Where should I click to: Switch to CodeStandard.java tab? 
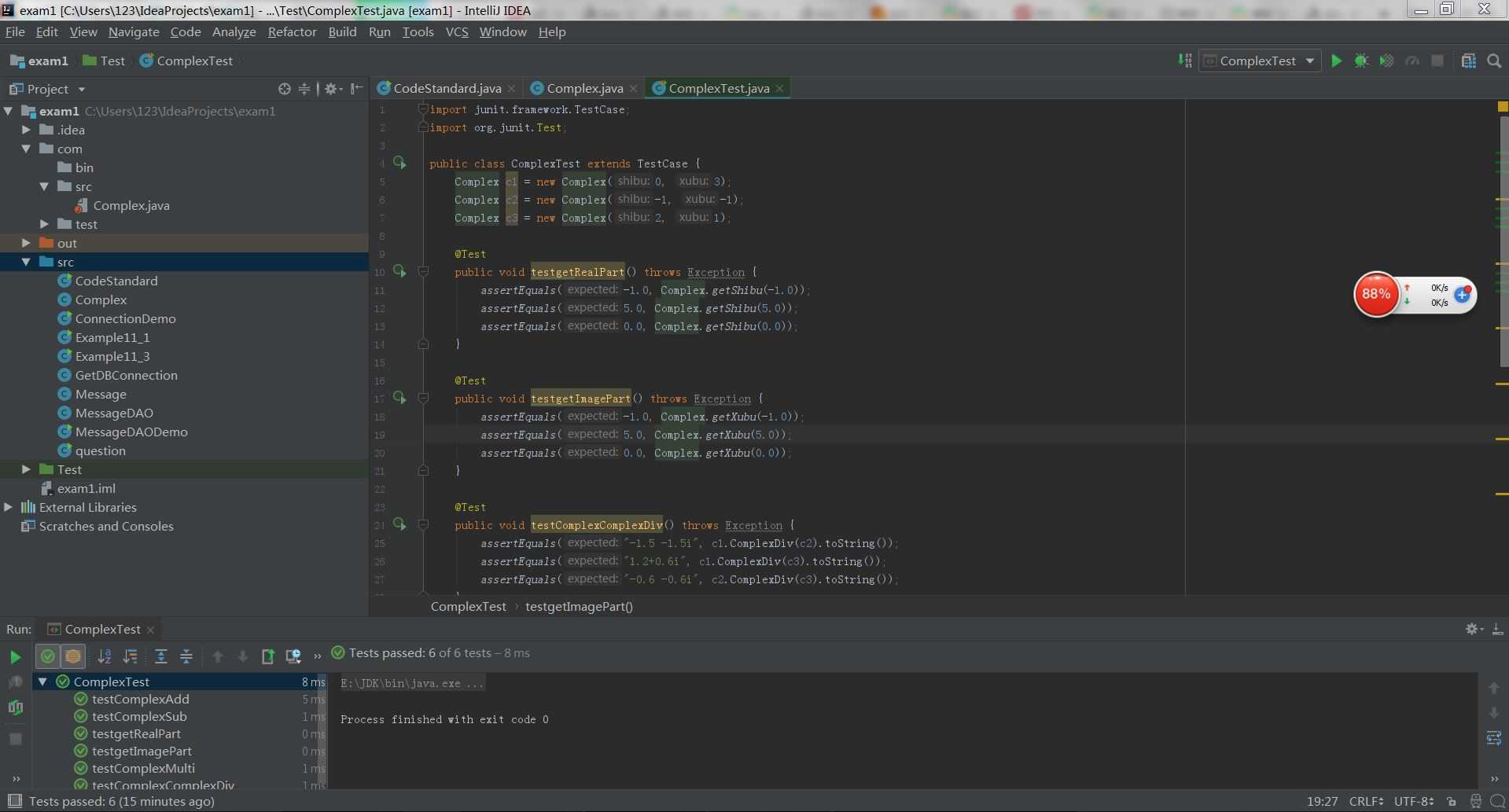tap(447, 88)
